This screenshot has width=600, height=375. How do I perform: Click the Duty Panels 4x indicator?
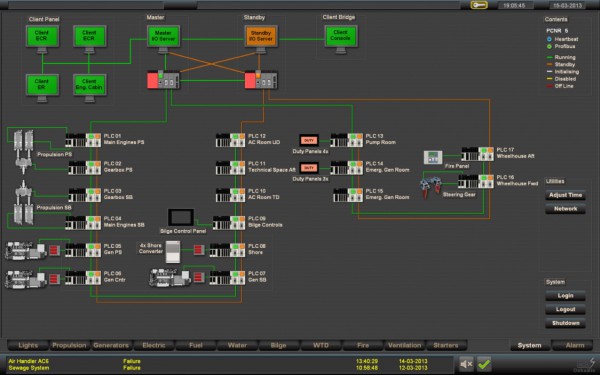pos(309,140)
